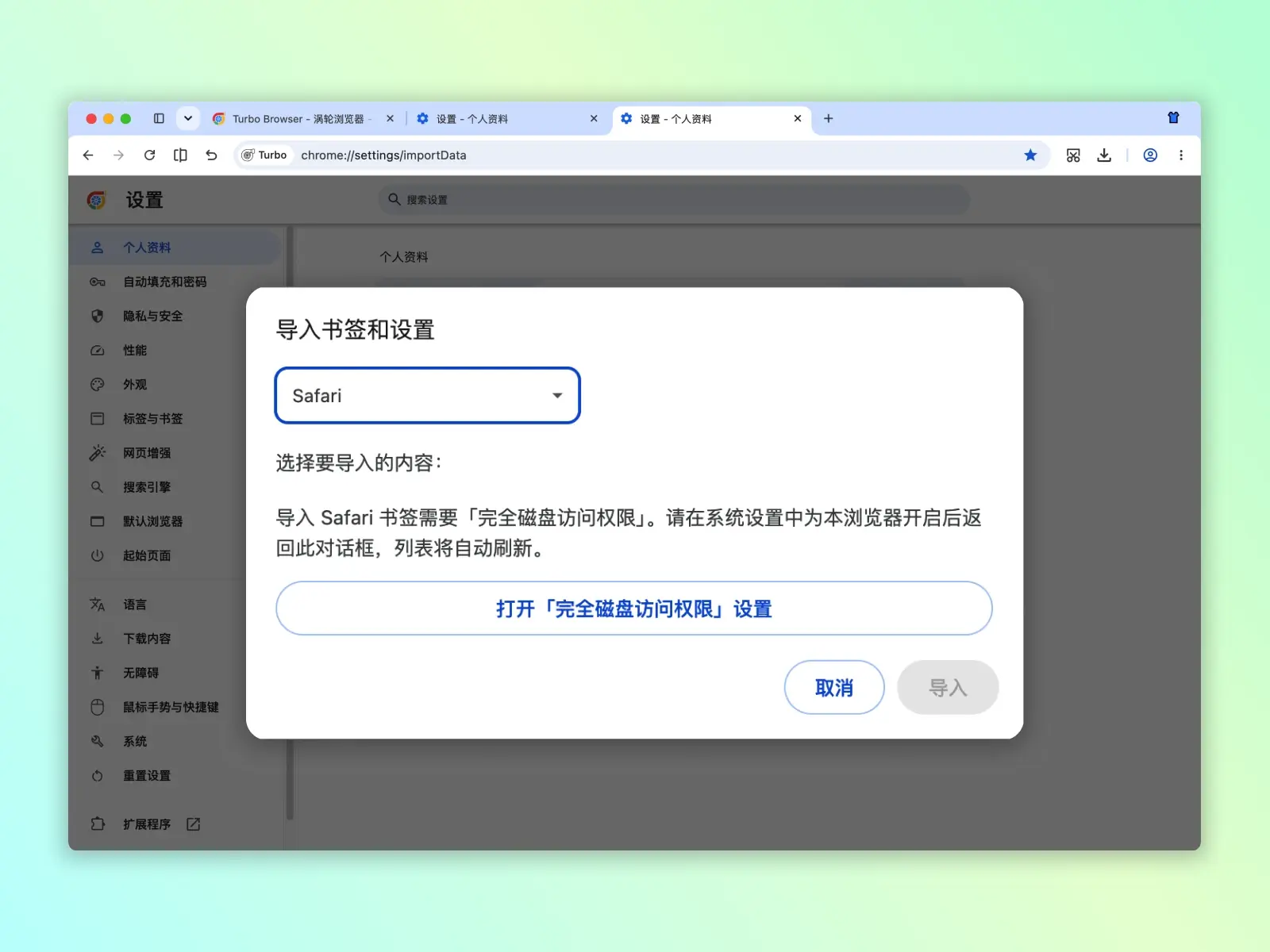The width and height of the screenshot is (1270, 952).
Task: Open 语言 settings section
Action: pyautogui.click(x=175, y=605)
